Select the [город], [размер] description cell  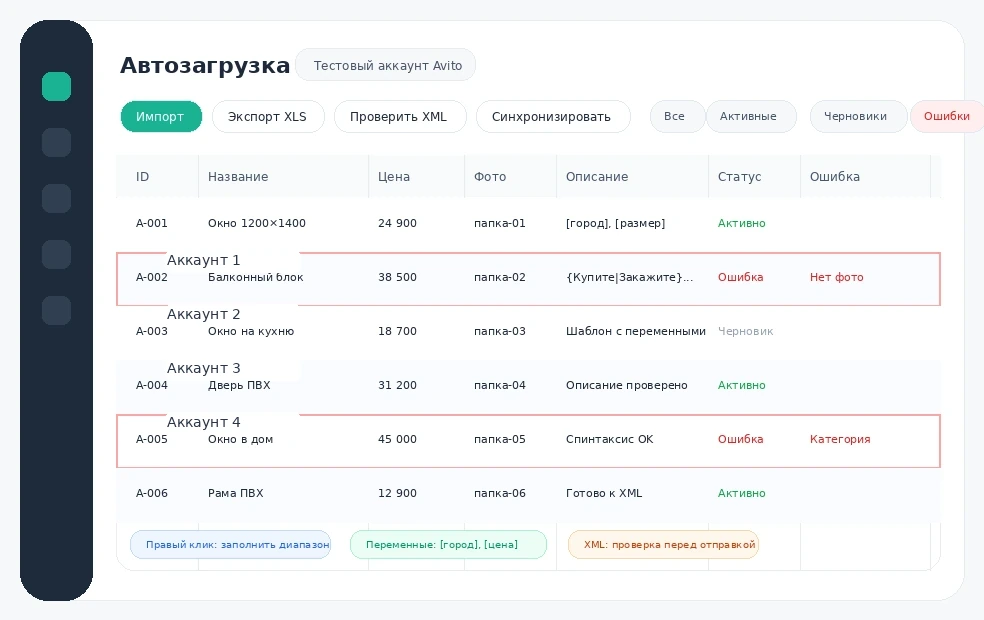[616, 223]
